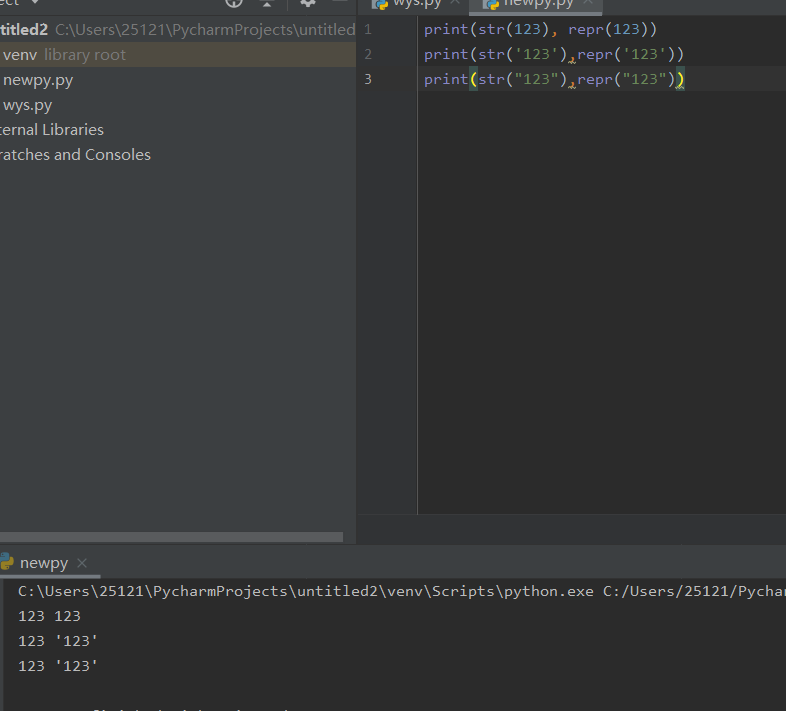Click the Scroll from Source target icon
The image size is (786, 711).
pyautogui.click(x=234, y=3)
